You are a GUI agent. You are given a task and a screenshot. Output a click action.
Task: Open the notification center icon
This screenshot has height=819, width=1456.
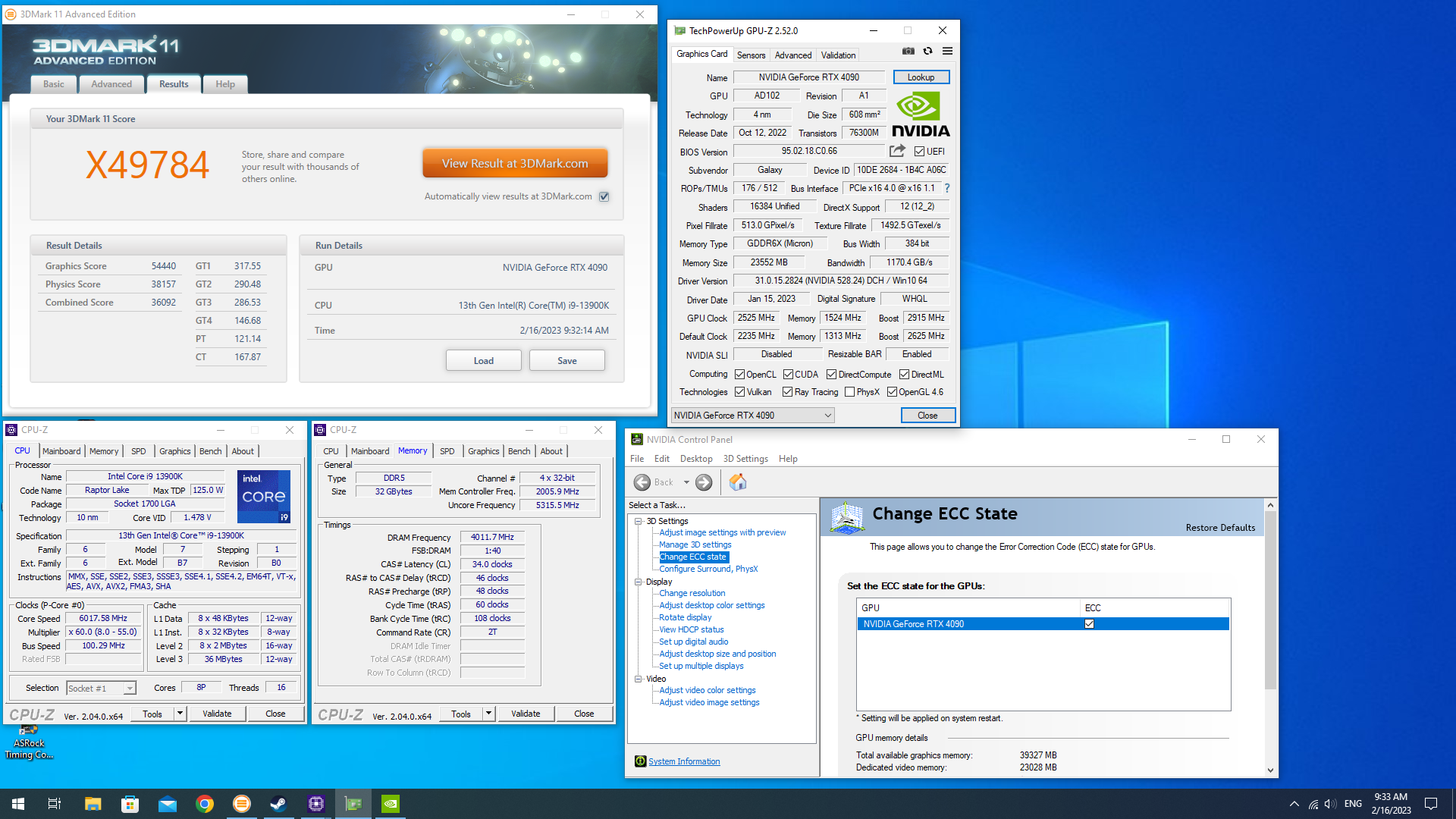(1431, 804)
